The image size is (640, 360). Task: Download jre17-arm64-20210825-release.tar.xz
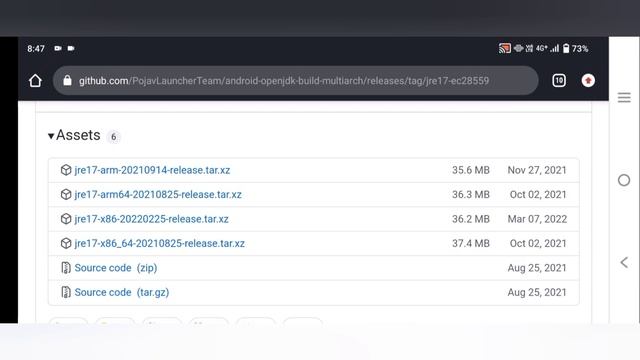[158, 194]
